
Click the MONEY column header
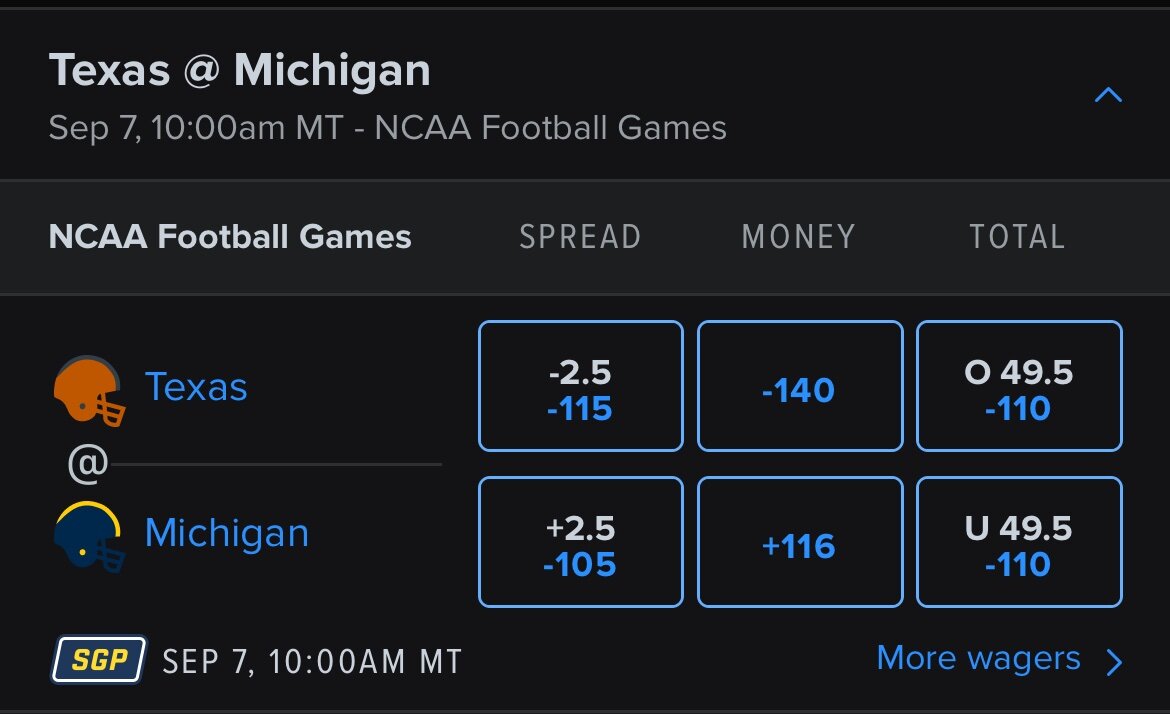(798, 237)
